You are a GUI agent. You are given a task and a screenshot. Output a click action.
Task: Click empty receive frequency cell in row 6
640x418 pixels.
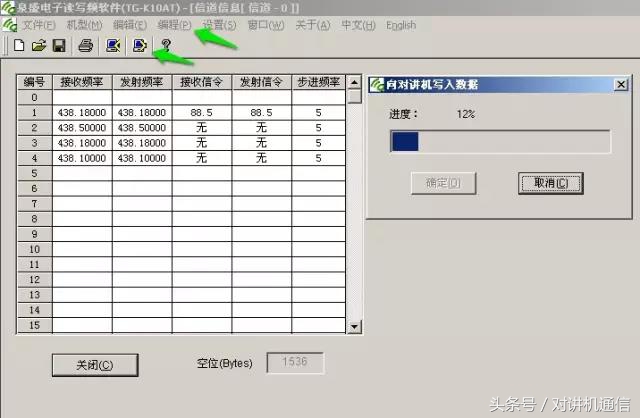[x=82, y=189]
